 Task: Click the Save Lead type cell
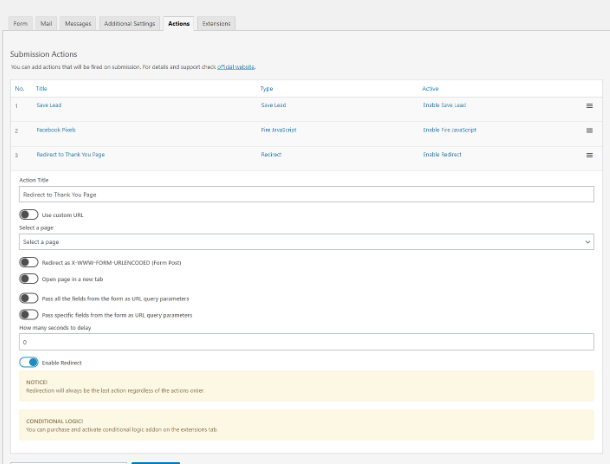(x=273, y=105)
